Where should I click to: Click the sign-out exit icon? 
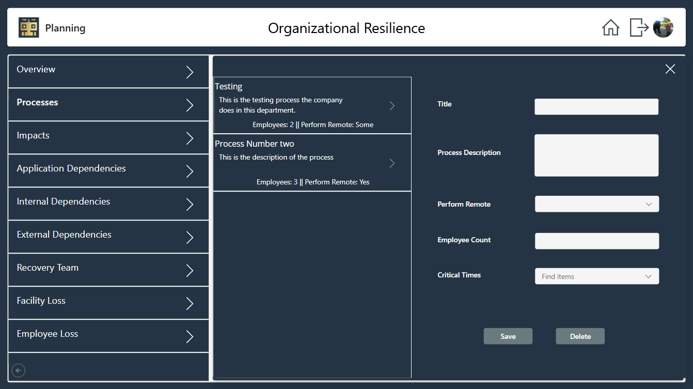click(639, 27)
